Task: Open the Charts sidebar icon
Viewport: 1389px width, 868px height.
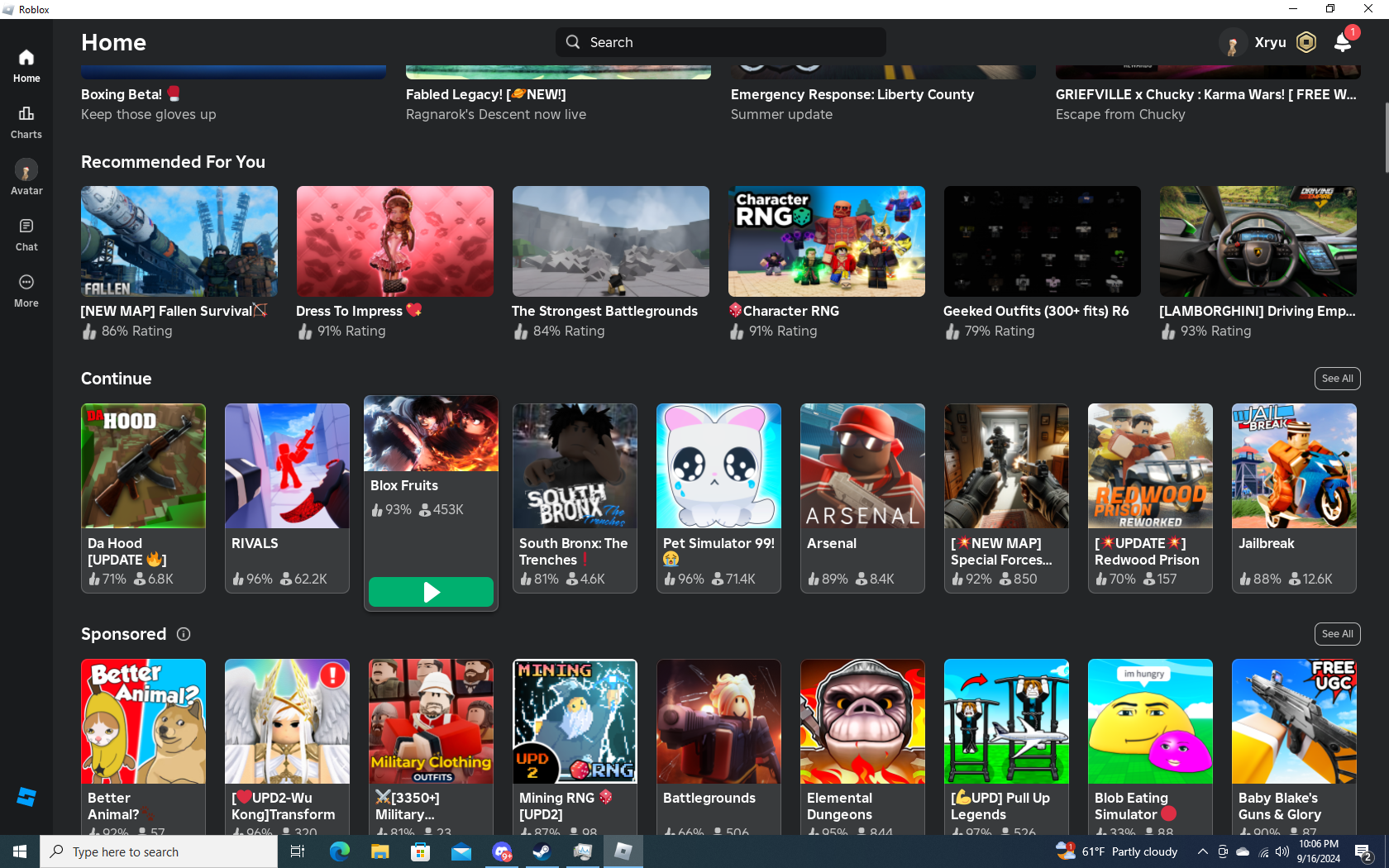Action: coord(26,122)
